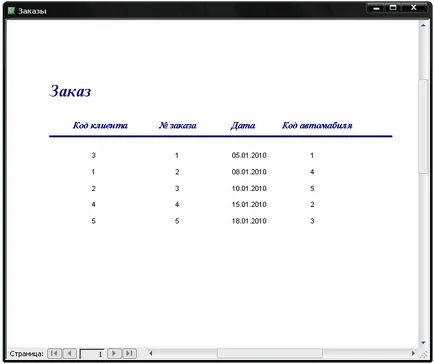Click vertical scrollbar up arrow
The width and height of the screenshot is (434, 364).
(423, 26)
